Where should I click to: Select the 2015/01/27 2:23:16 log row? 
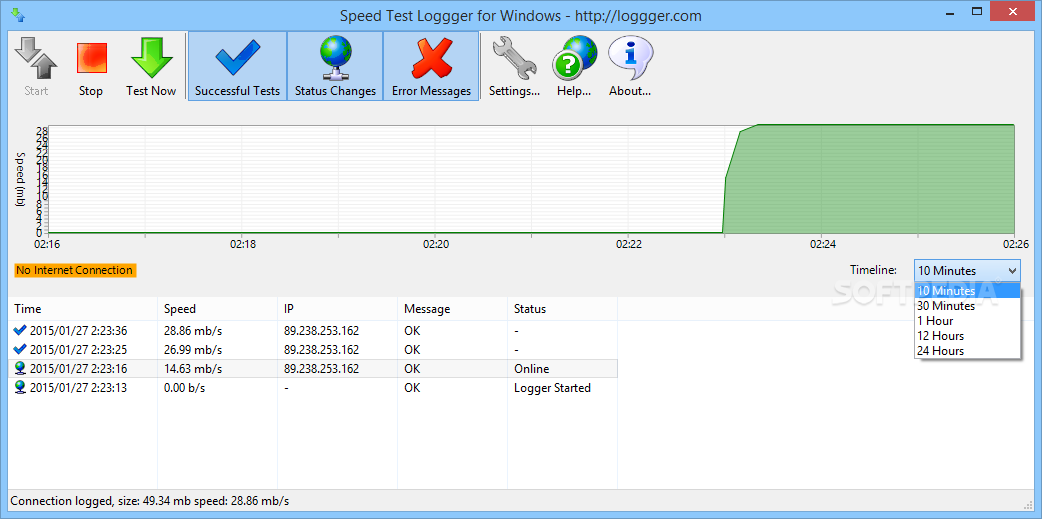coord(313,369)
